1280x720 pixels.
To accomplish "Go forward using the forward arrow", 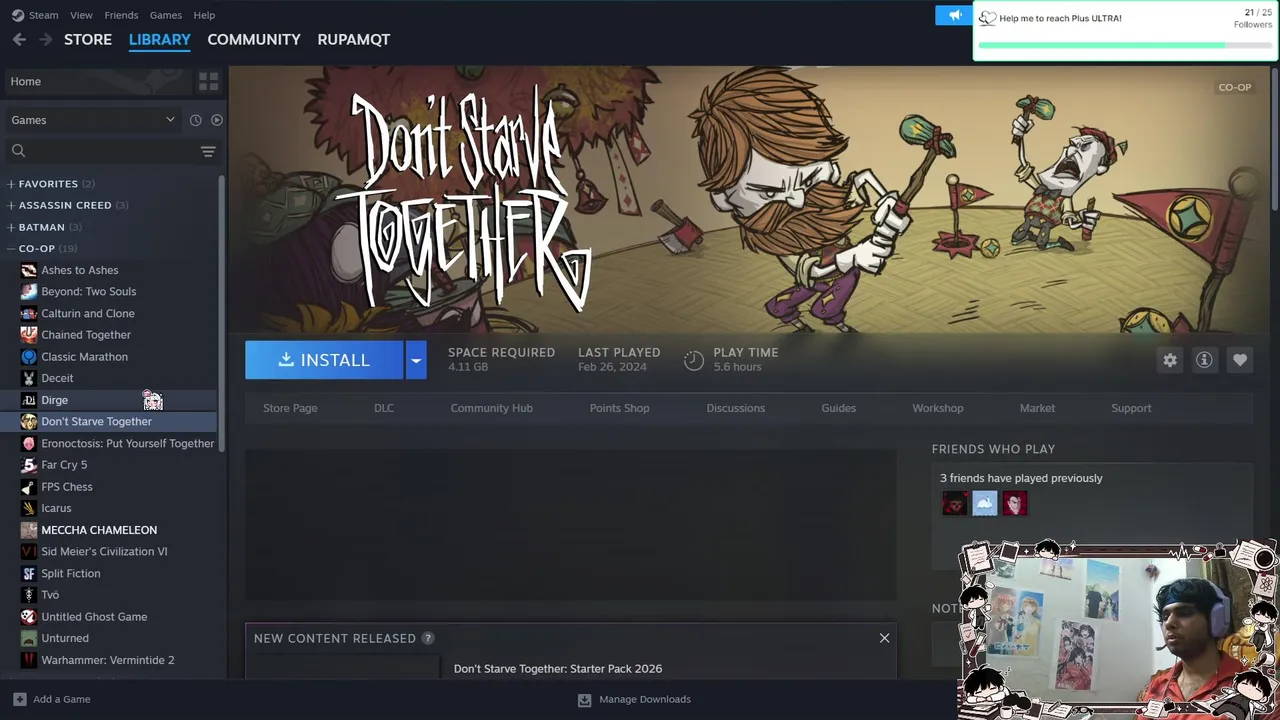I will click(45, 40).
